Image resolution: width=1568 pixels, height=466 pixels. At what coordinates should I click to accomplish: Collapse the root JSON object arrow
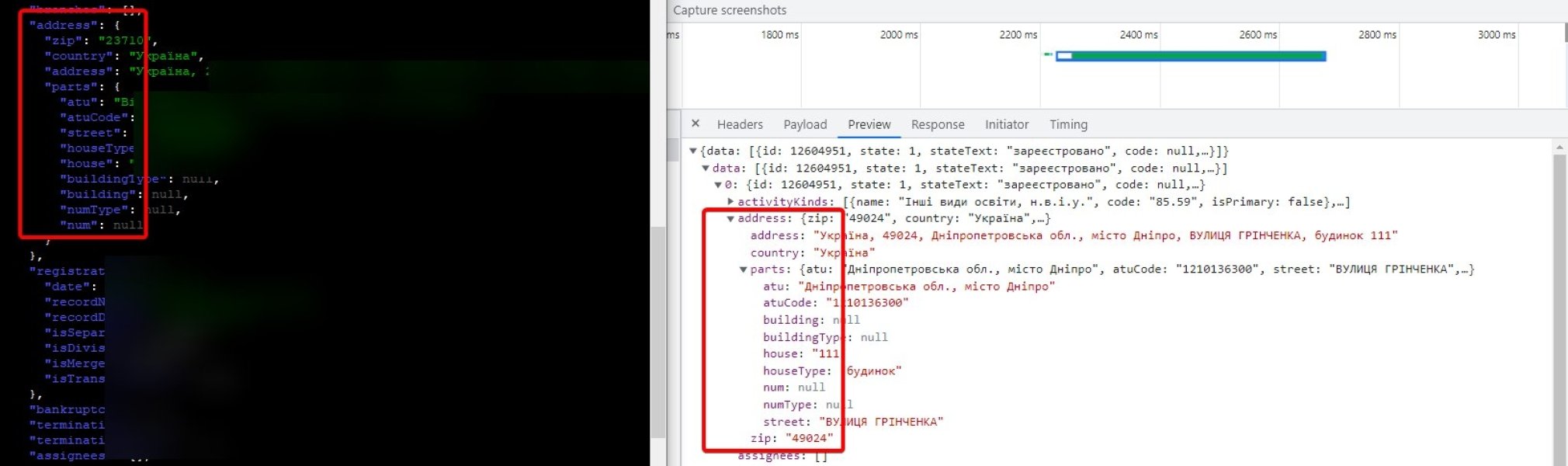693,151
